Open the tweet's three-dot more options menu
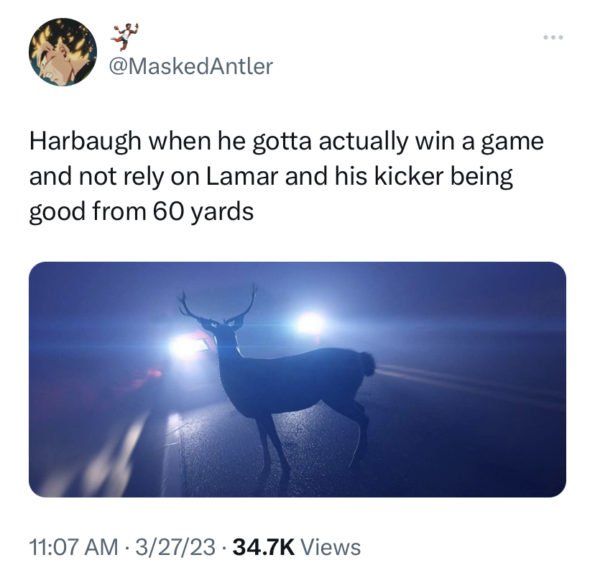Image resolution: width=595 pixels, height=578 pixels. (553, 37)
